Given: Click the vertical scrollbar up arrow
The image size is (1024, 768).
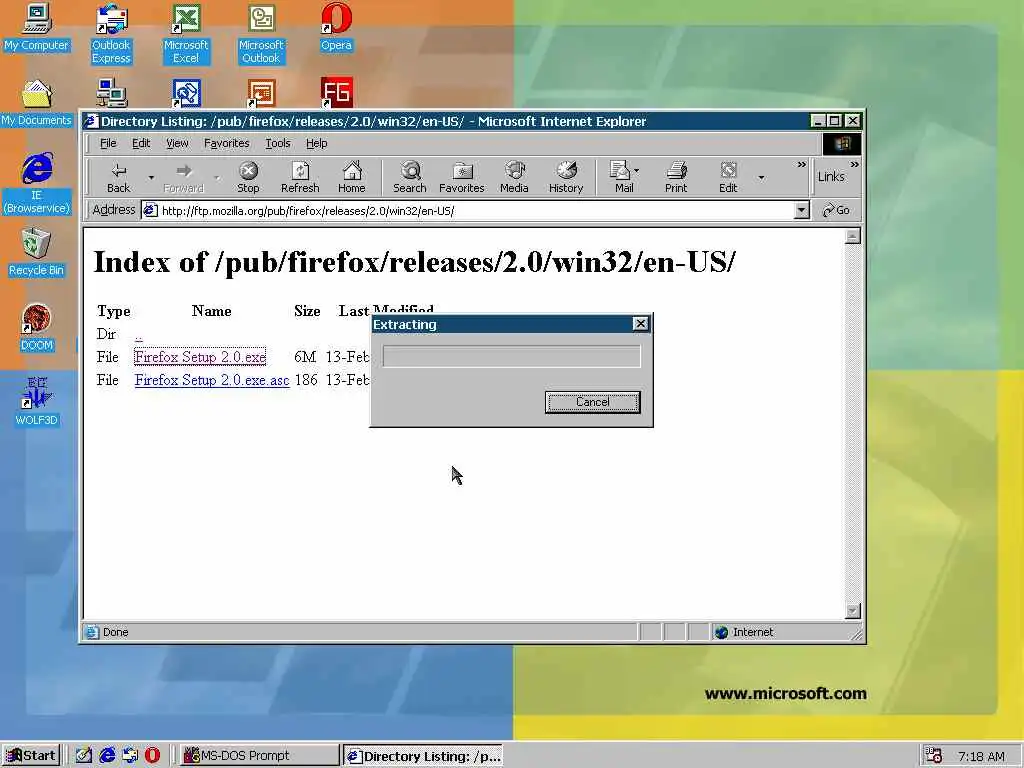Looking at the screenshot, I should coord(852,236).
